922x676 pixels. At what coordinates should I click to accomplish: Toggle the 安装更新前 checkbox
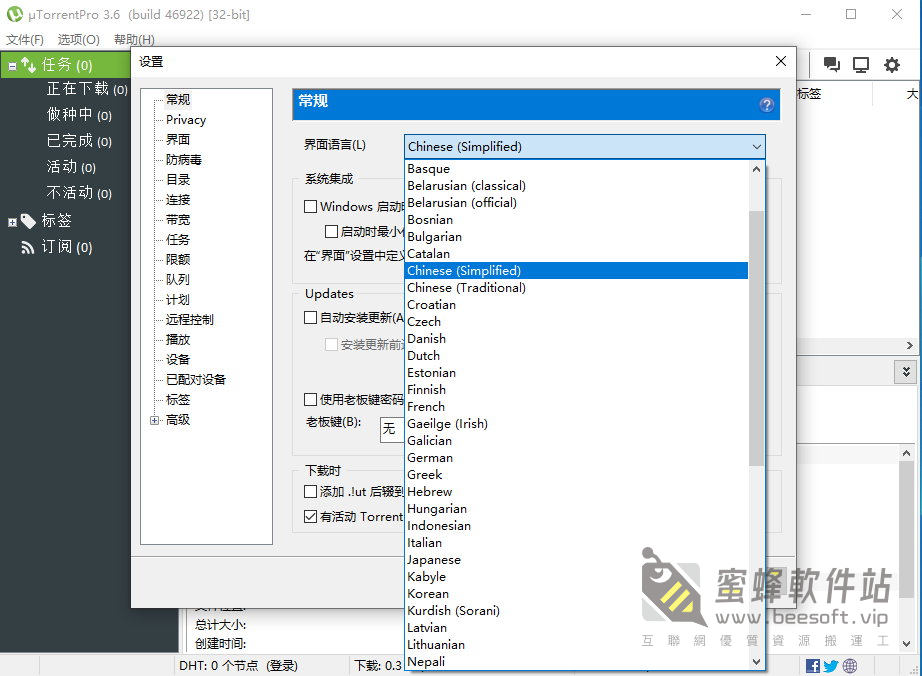tap(332, 344)
